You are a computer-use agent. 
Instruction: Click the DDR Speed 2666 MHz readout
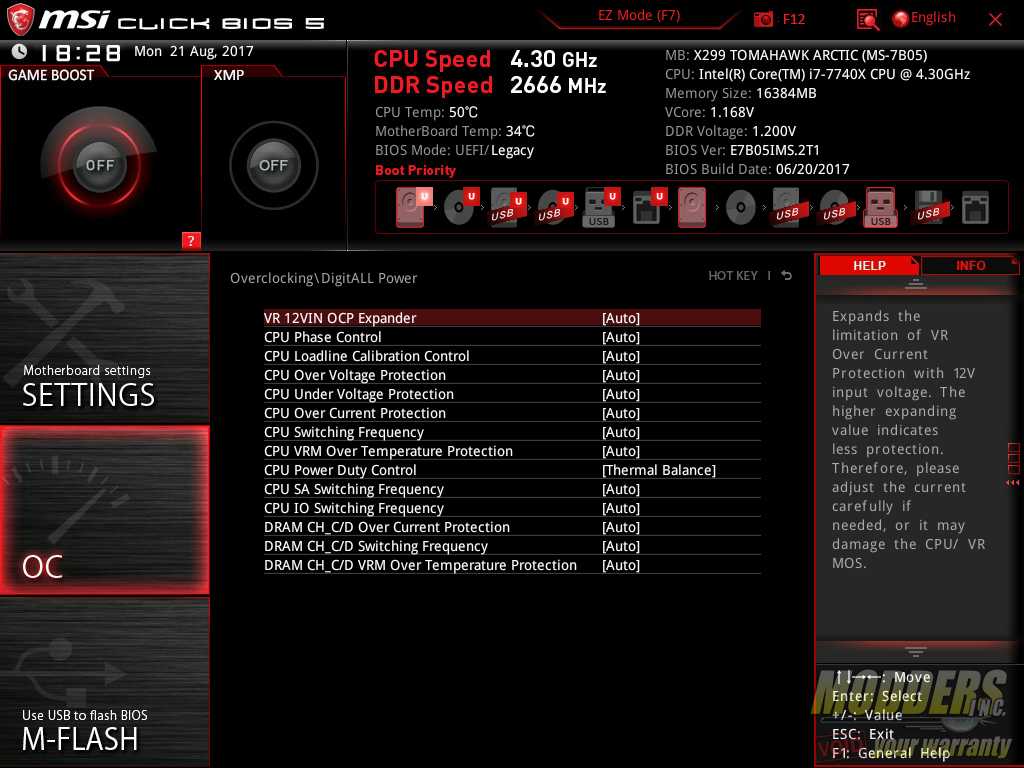[x=490, y=86]
